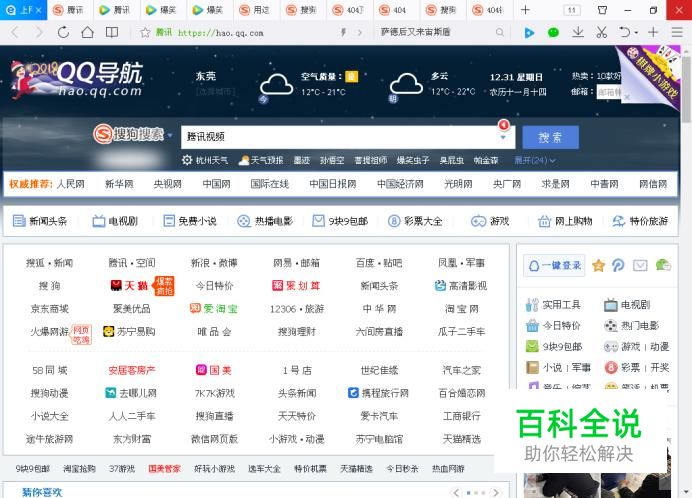This screenshot has width=692, height=498.
Task: Open the 苏宁易购 link
Action: [x=129, y=332]
